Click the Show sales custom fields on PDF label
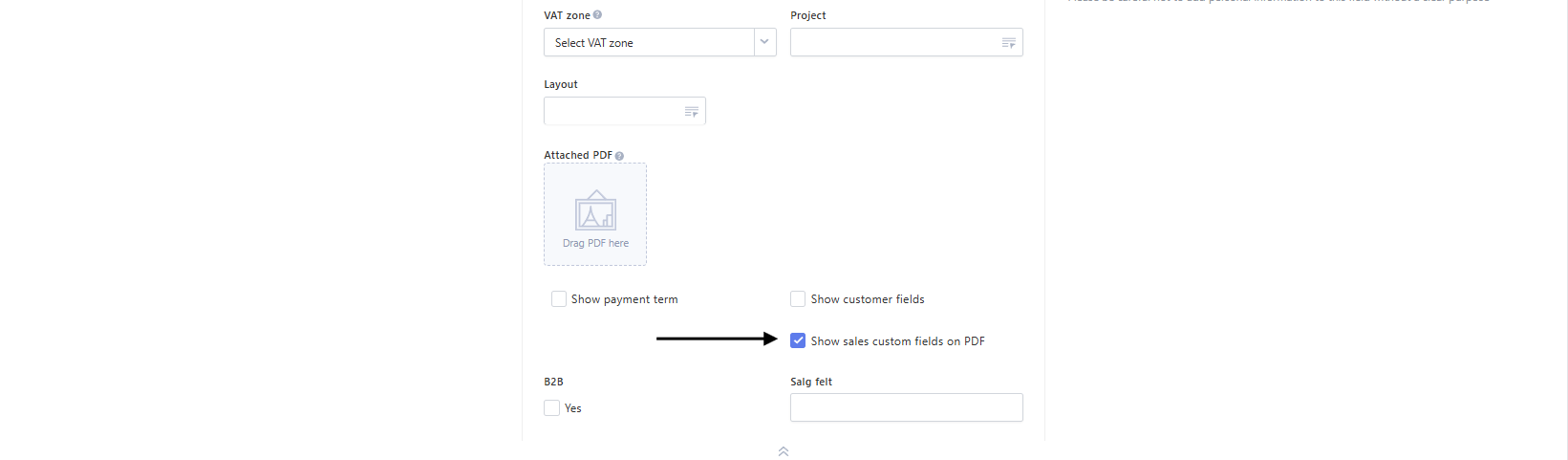Viewport: 1568px width, 460px height. [897, 341]
